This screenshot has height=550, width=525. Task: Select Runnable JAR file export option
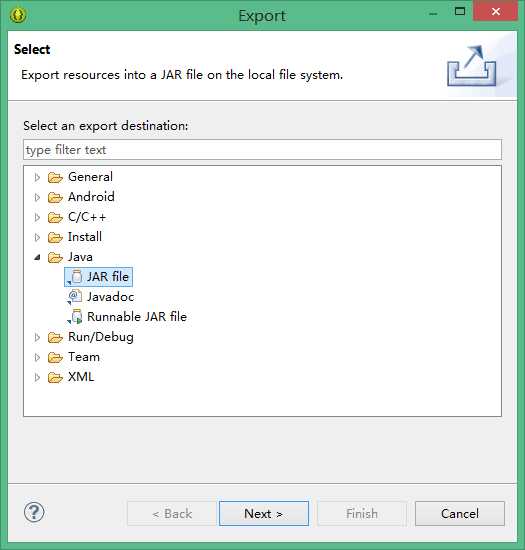[x=137, y=317]
